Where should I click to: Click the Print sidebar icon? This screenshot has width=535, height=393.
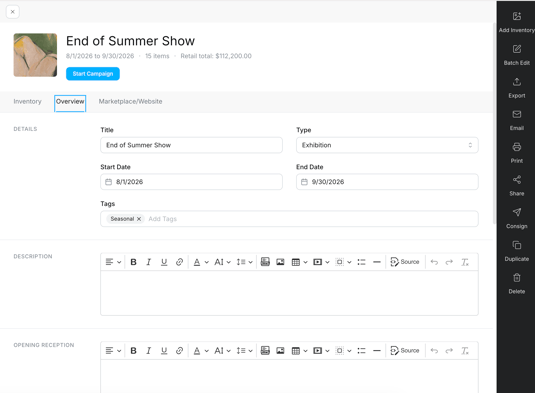point(517,153)
